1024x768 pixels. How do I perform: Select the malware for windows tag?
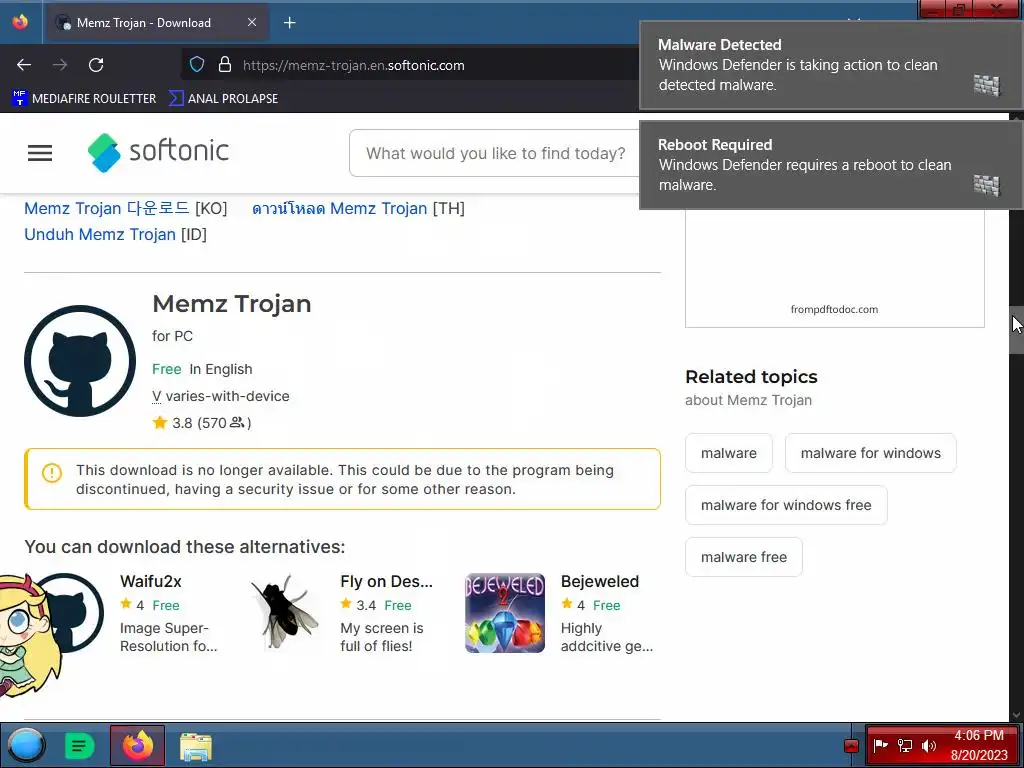pos(871,453)
